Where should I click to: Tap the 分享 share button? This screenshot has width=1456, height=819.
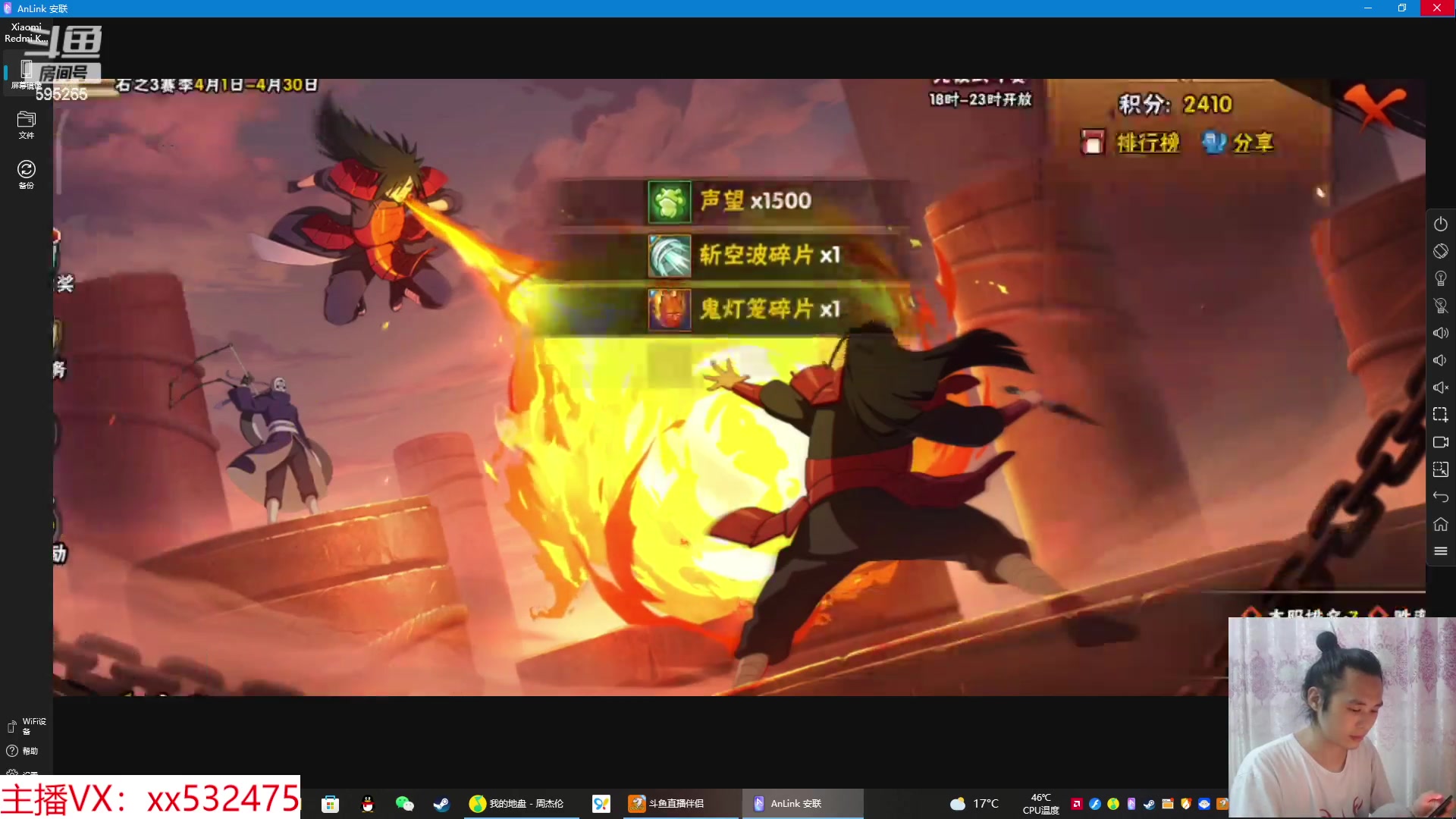tap(1238, 142)
